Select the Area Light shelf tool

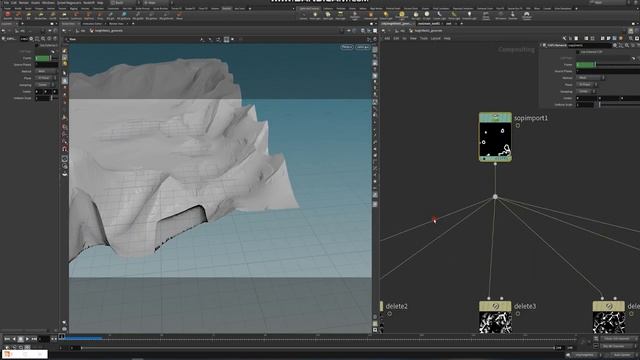[340, 16]
